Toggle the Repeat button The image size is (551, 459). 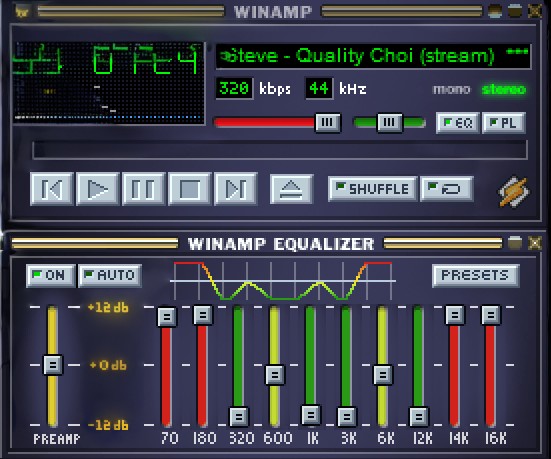[447, 189]
